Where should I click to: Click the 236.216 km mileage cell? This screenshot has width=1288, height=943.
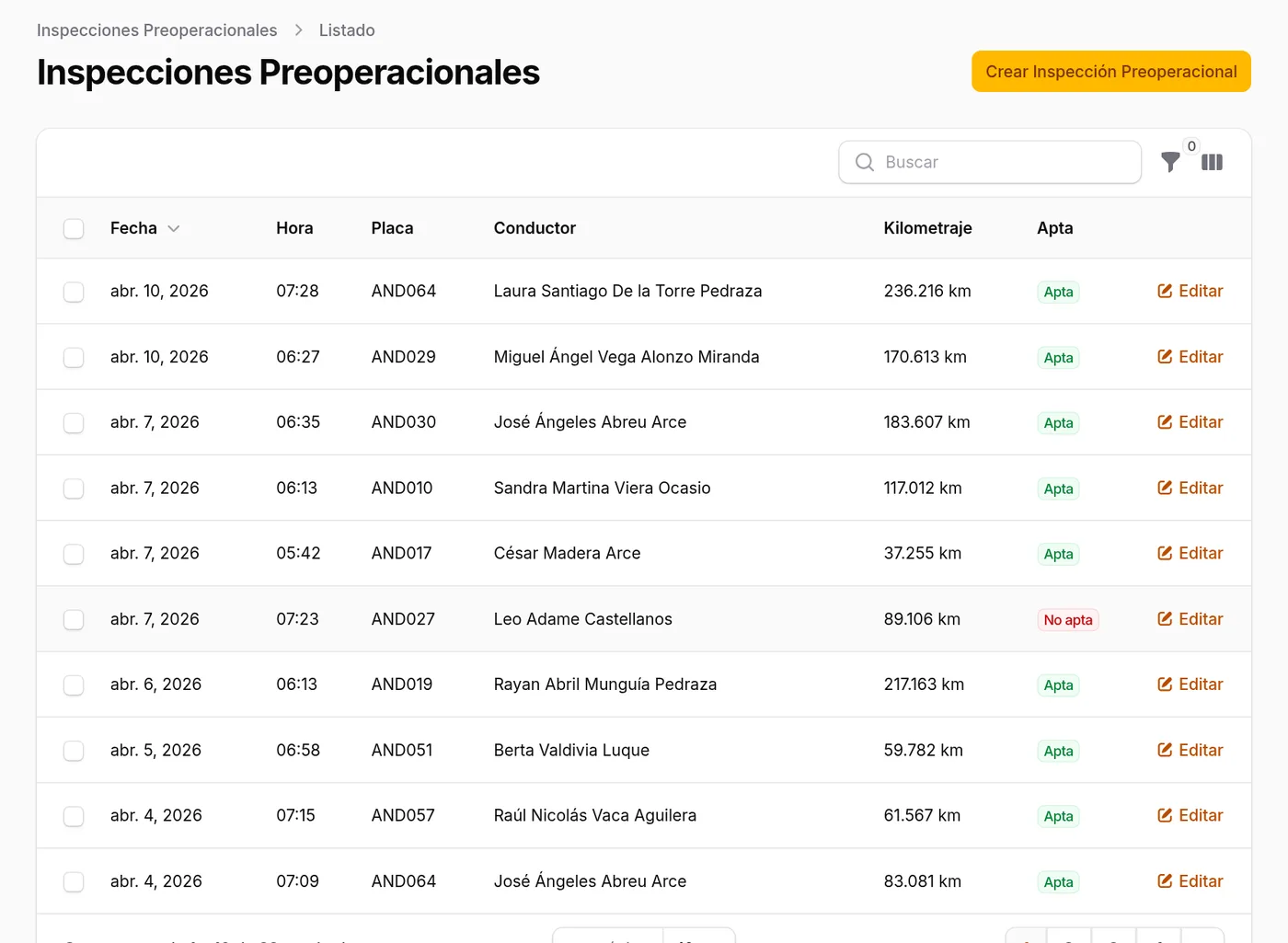[x=927, y=292]
